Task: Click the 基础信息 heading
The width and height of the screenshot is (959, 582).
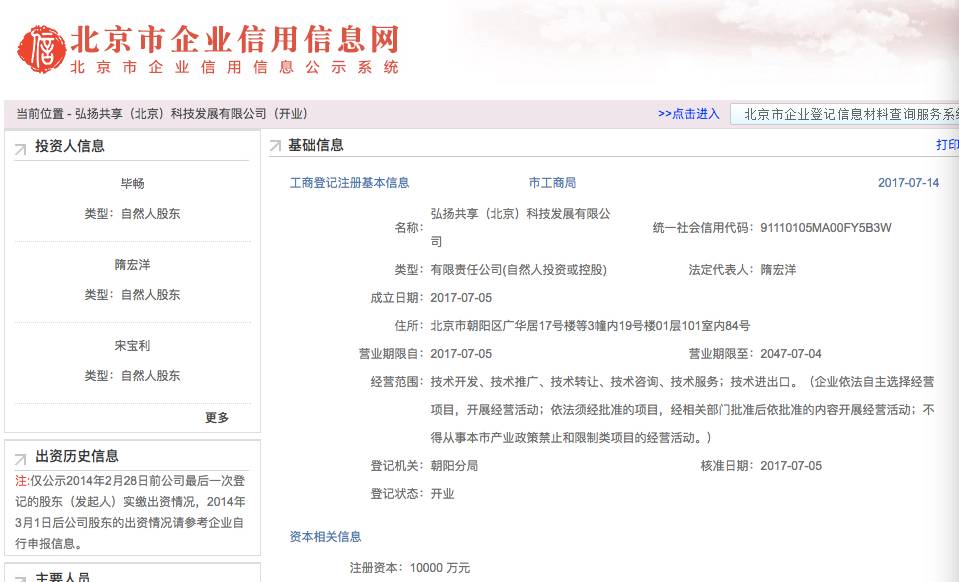Action: click(x=316, y=145)
